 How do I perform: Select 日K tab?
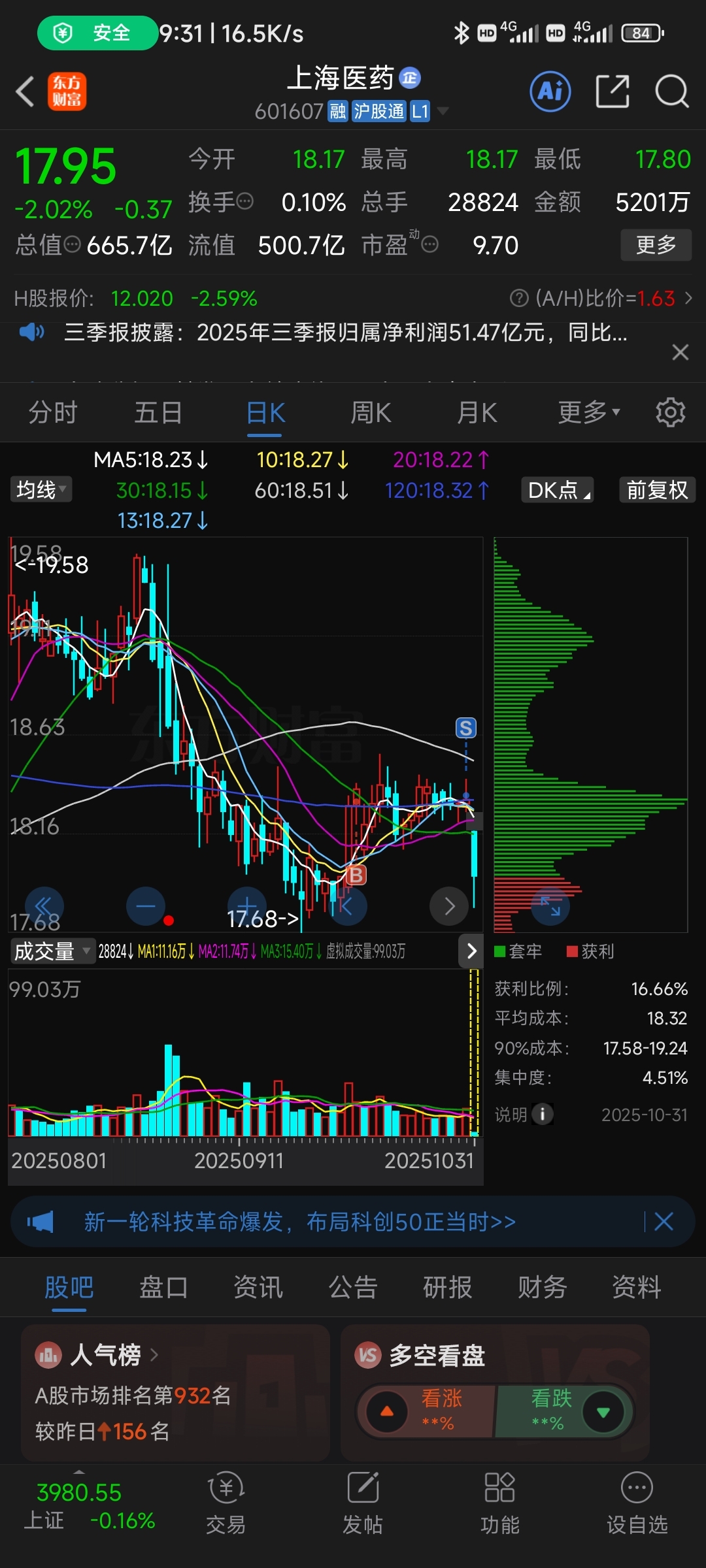(x=265, y=412)
